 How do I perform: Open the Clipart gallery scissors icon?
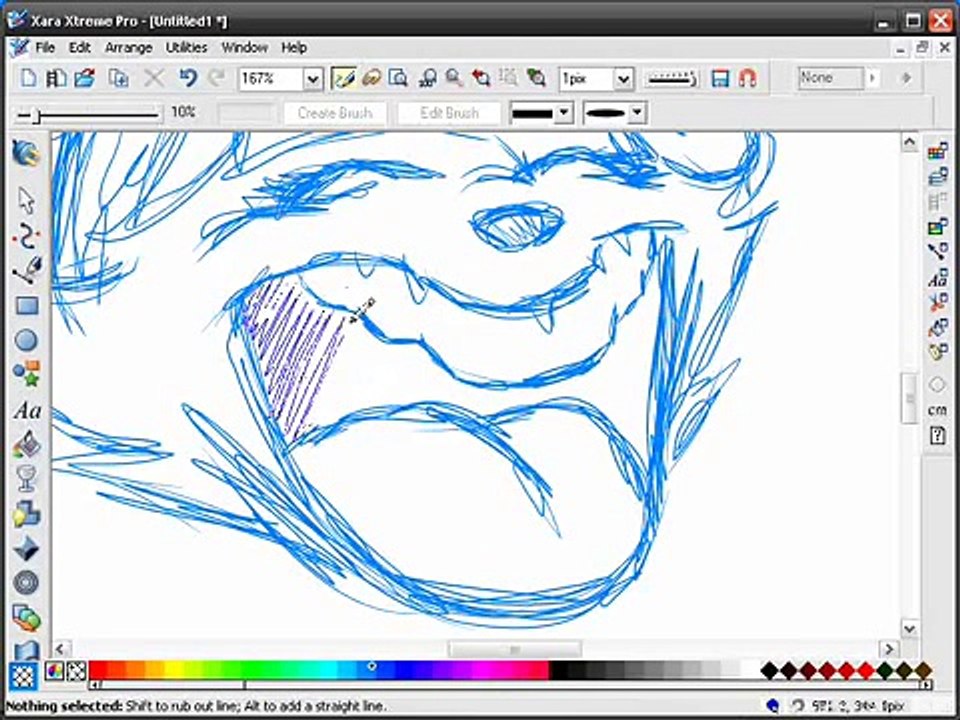pyautogui.click(x=937, y=303)
